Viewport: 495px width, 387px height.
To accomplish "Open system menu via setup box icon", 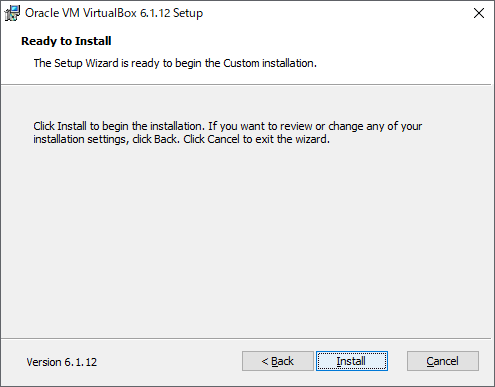I will click(x=12, y=13).
